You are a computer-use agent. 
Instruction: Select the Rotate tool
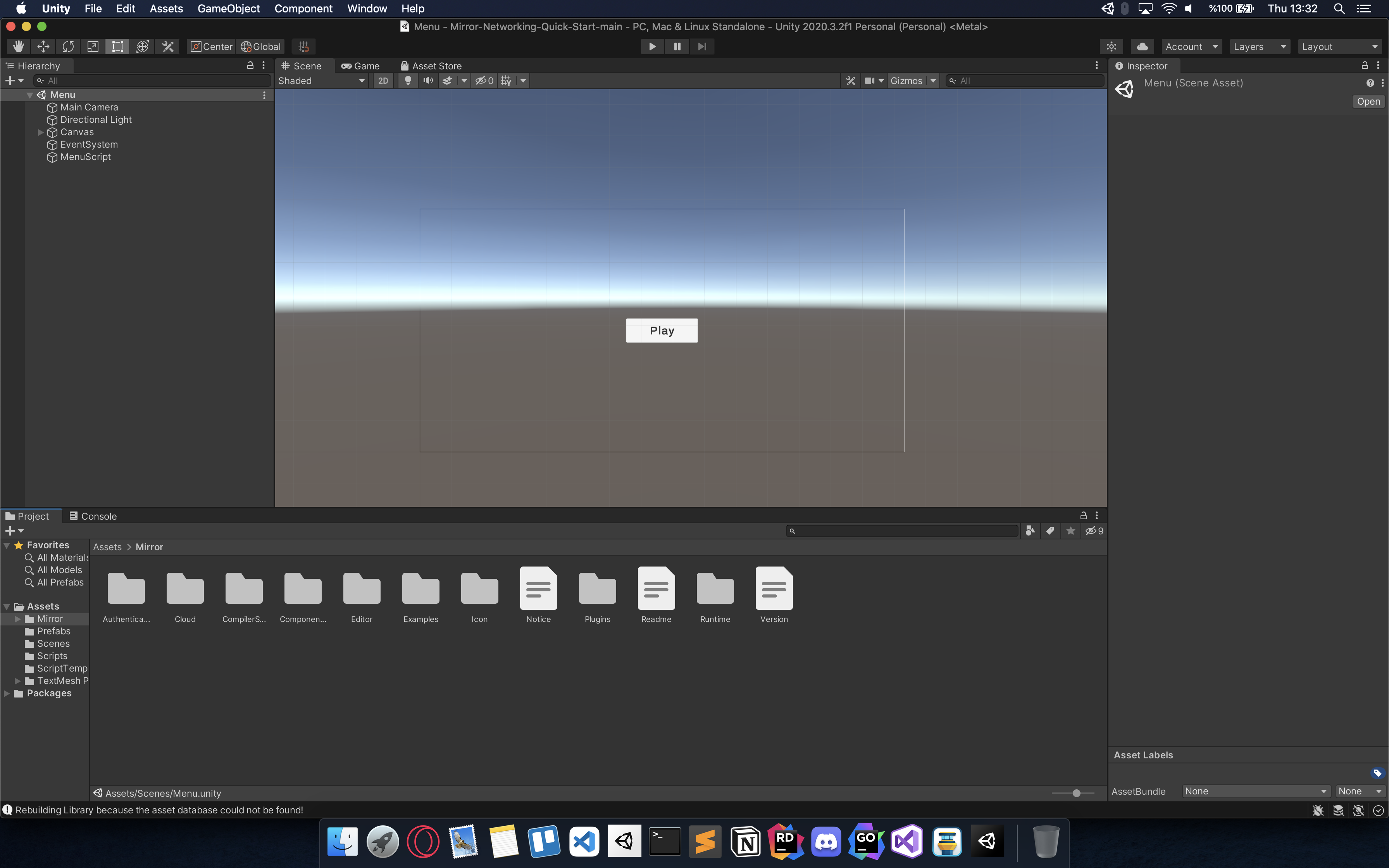(68, 46)
